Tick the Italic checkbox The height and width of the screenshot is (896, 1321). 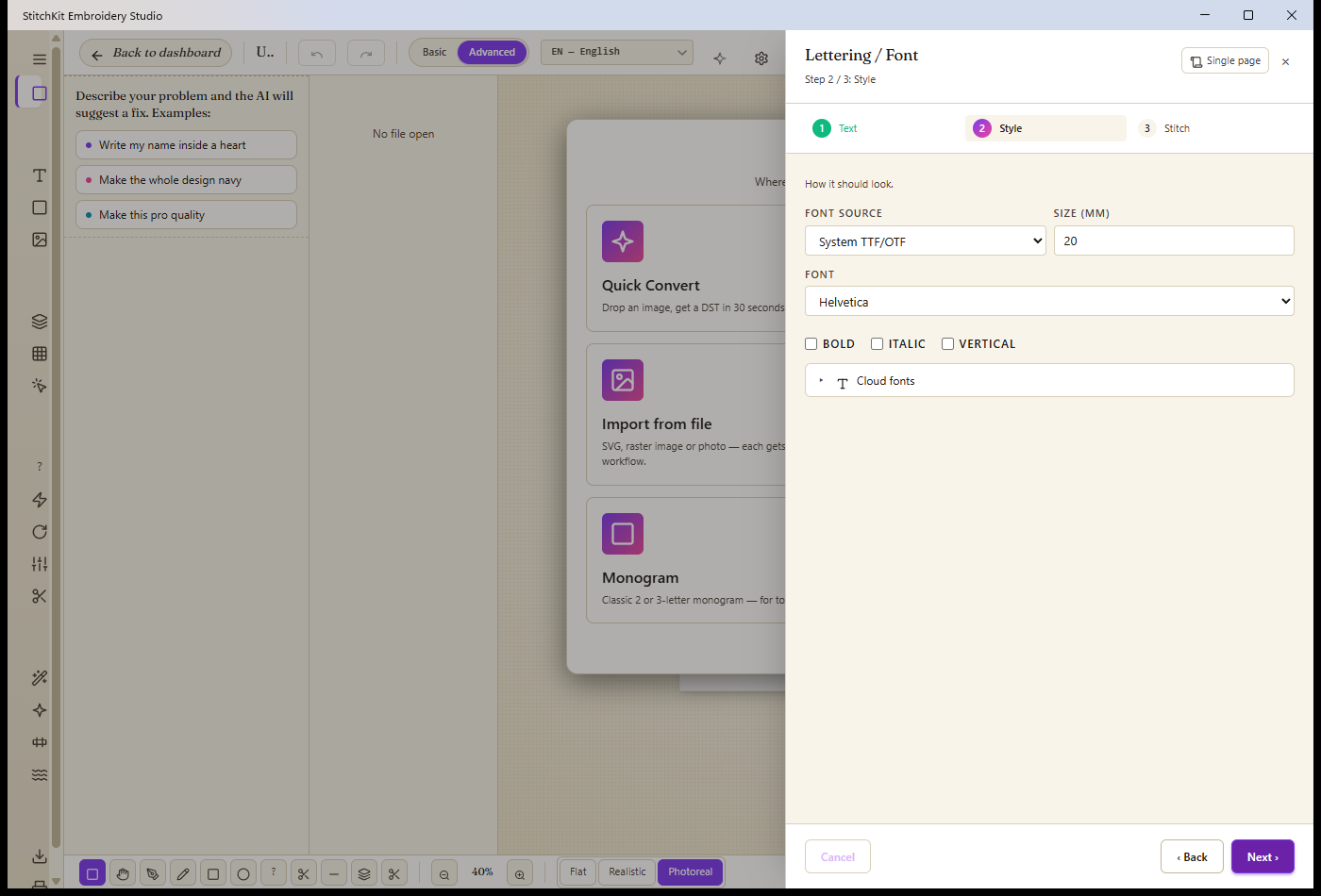(x=877, y=344)
